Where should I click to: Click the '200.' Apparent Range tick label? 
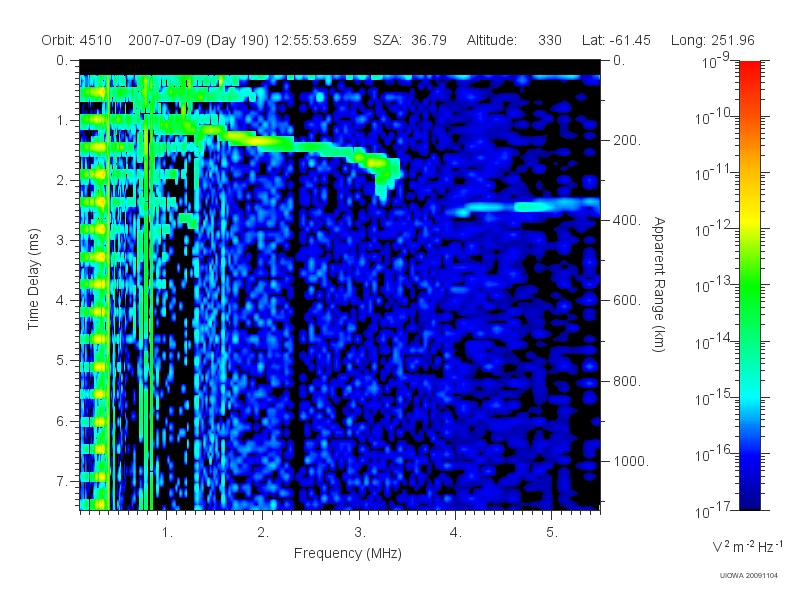click(x=627, y=140)
